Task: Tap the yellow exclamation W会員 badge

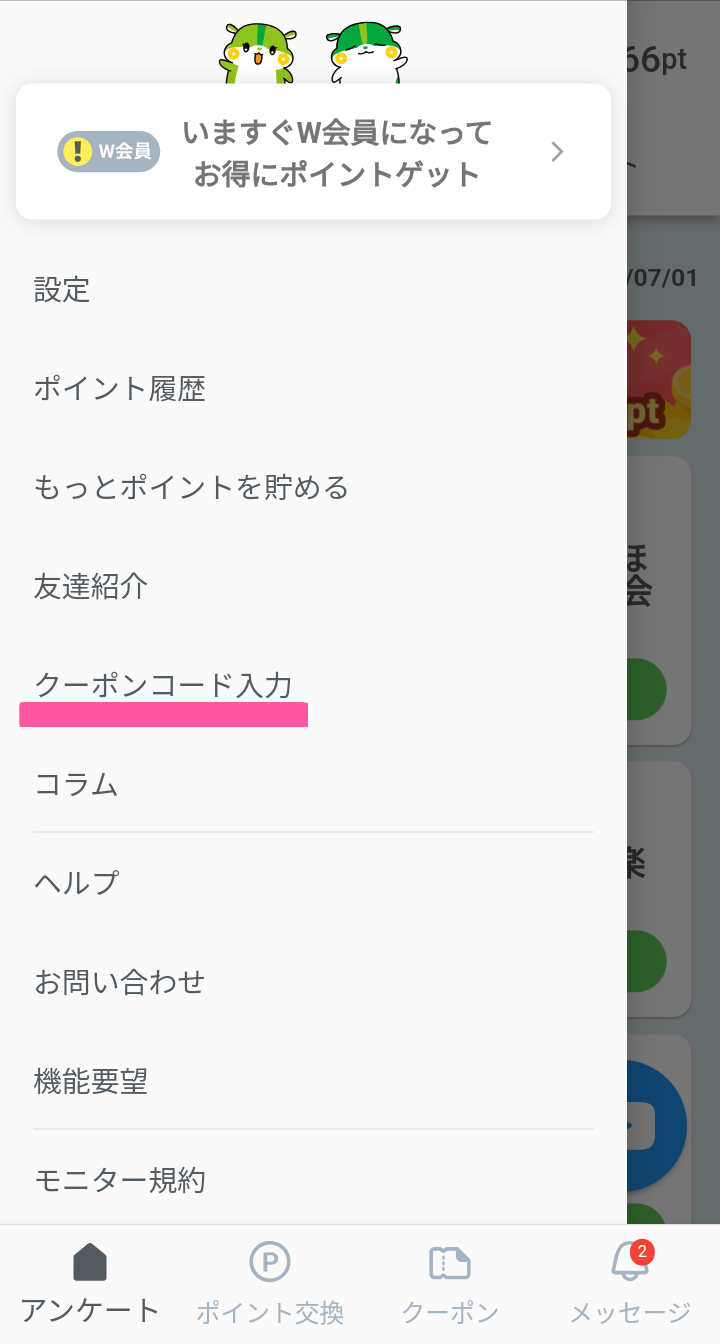Action: pos(108,152)
